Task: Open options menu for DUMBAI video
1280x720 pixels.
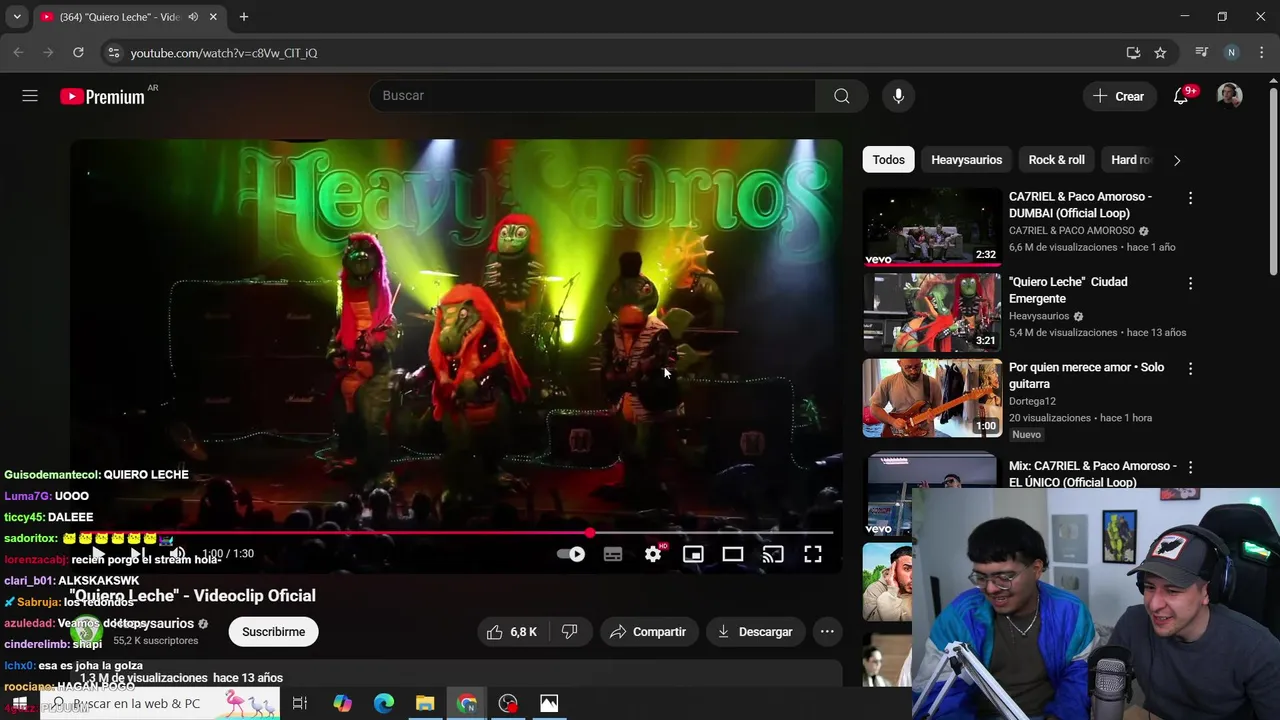Action: point(1190,199)
